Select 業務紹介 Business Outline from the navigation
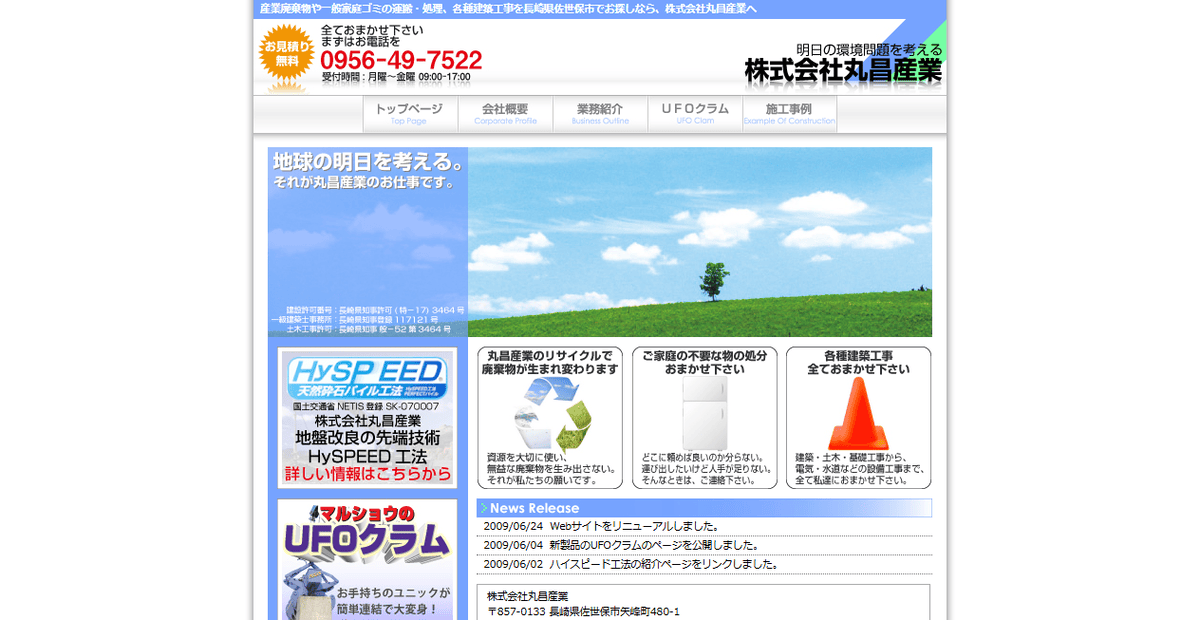This screenshot has width=1200, height=620. tap(600, 112)
